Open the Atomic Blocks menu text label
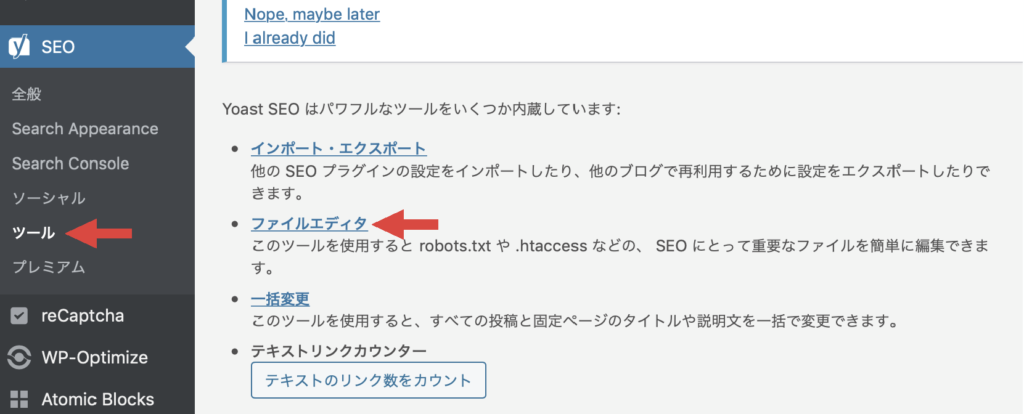The width and height of the screenshot is (1024, 414). pos(97,399)
